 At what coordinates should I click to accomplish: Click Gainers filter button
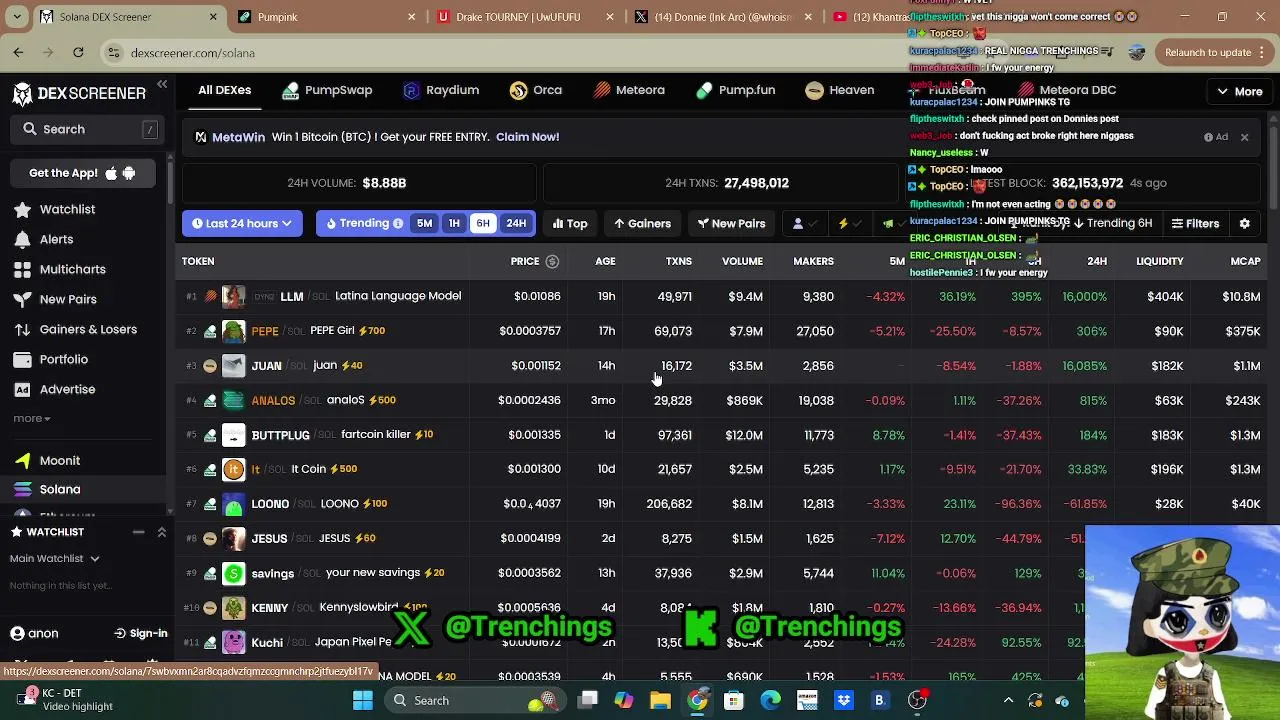tap(642, 224)
